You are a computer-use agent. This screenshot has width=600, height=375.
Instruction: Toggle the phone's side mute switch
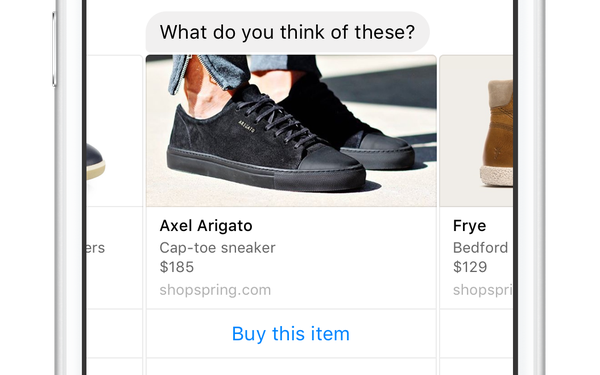tap(54, 49)
